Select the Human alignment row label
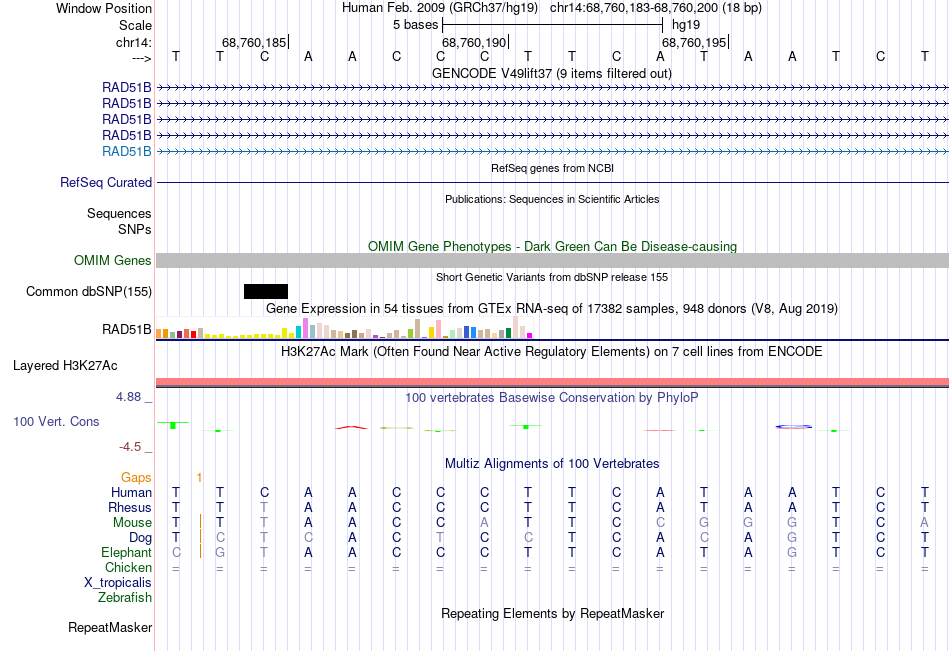Viewport: 950px width, 651px height. pos(131,492)
